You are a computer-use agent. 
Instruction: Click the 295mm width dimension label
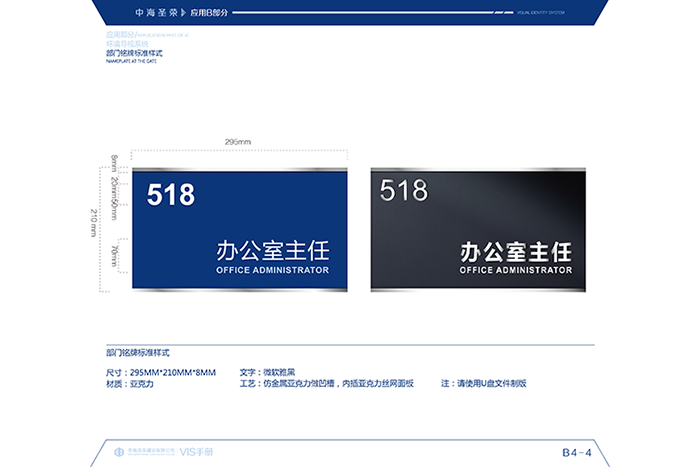[237, 142]
